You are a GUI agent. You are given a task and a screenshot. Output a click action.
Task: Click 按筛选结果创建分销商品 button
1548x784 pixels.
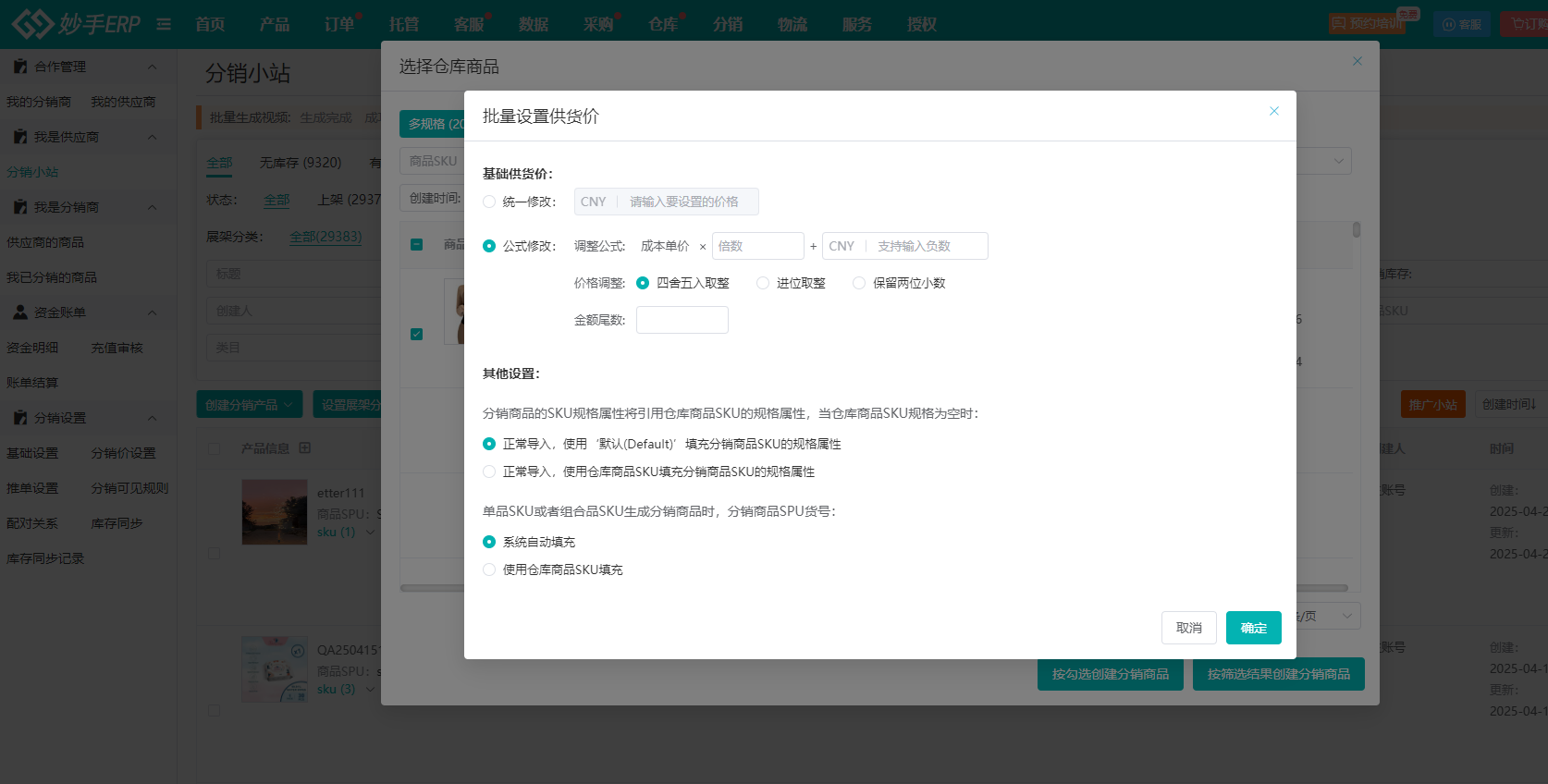coord(1279,674)
